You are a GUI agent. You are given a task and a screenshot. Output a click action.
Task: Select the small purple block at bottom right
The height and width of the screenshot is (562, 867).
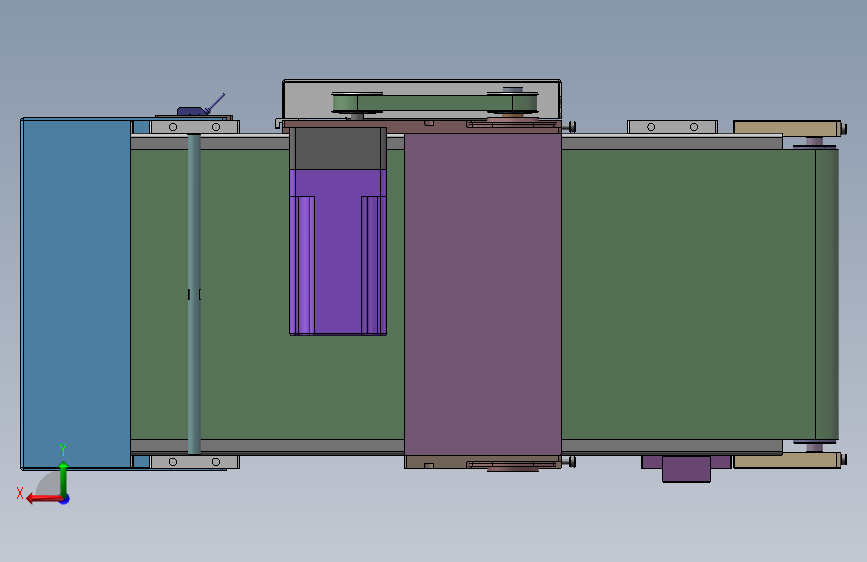[x=686, y=469]
